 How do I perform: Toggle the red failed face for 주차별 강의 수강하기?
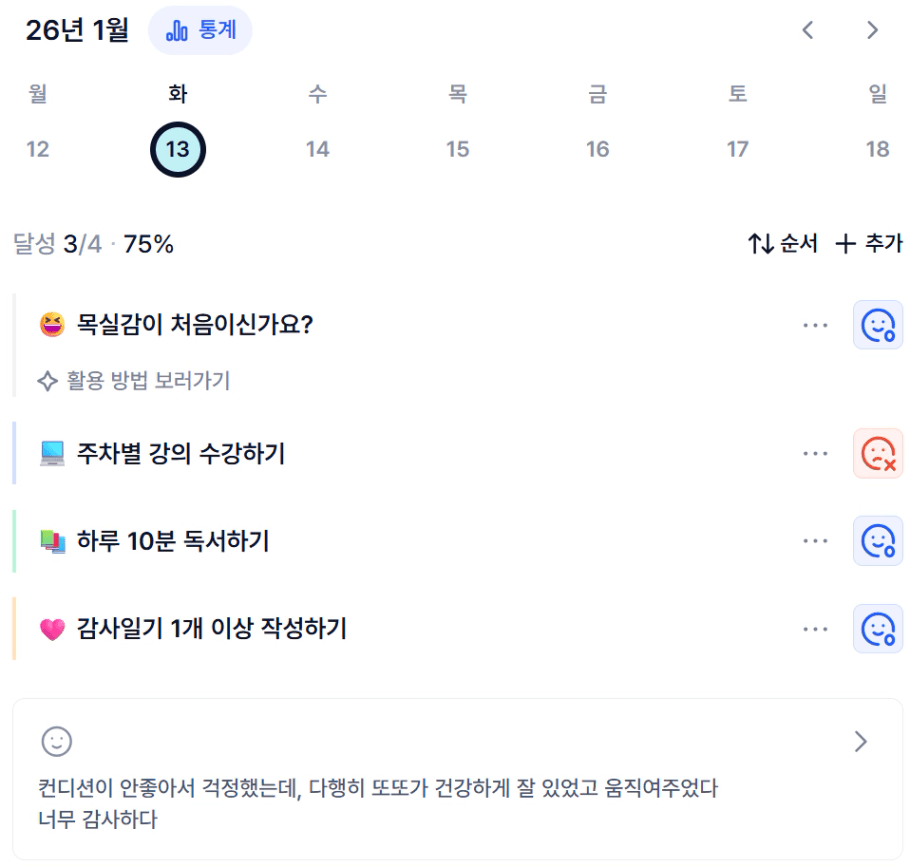(877, 454)
